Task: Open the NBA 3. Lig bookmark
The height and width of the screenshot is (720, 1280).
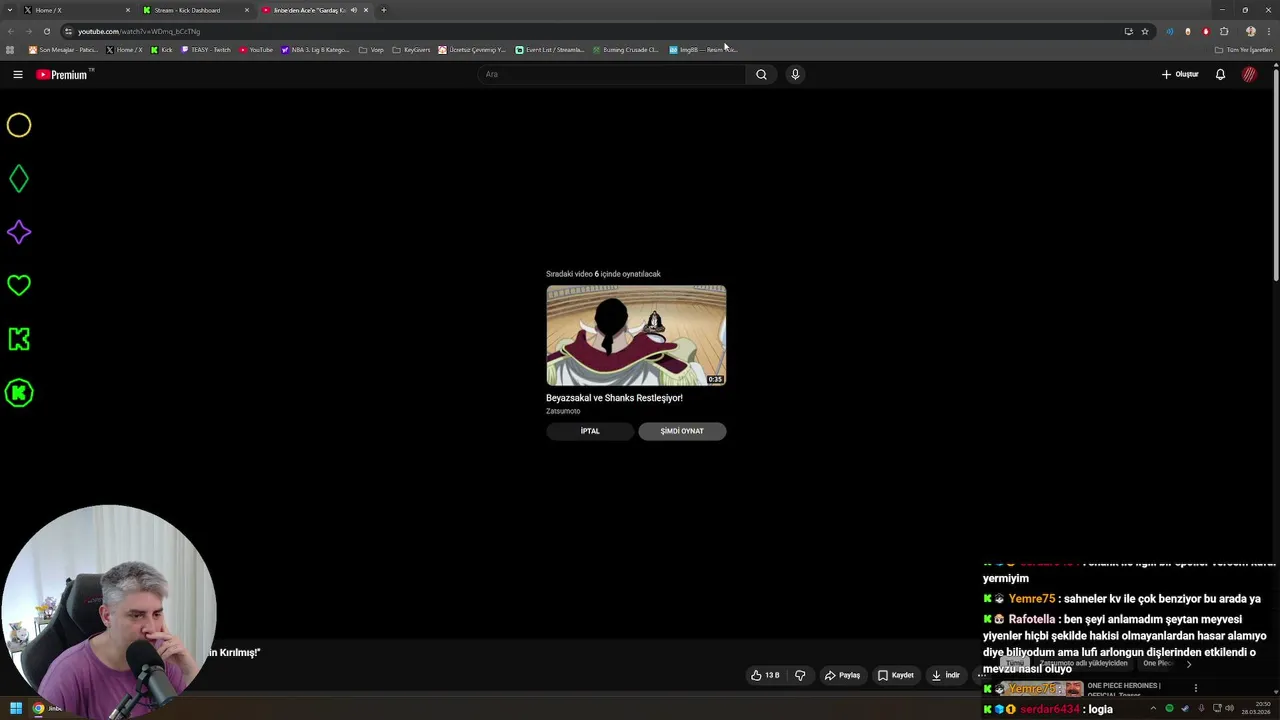Action: (x=315, y=49)
